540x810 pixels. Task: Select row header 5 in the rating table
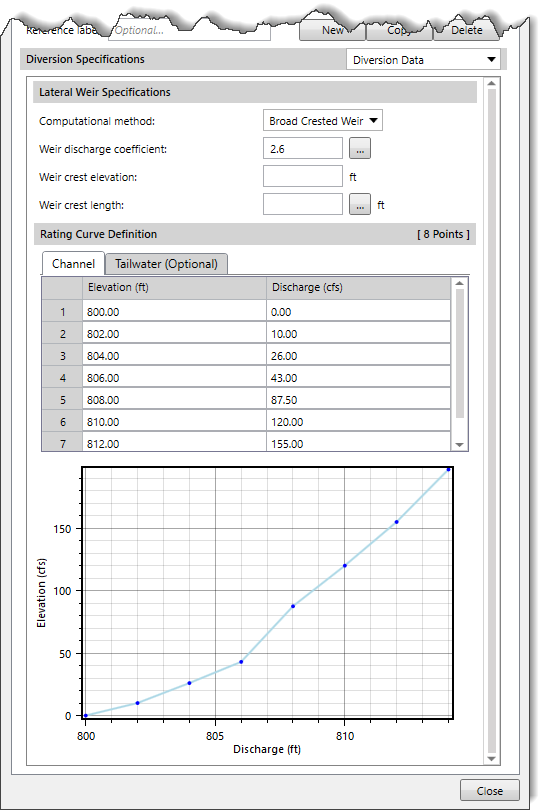point(63,400)
